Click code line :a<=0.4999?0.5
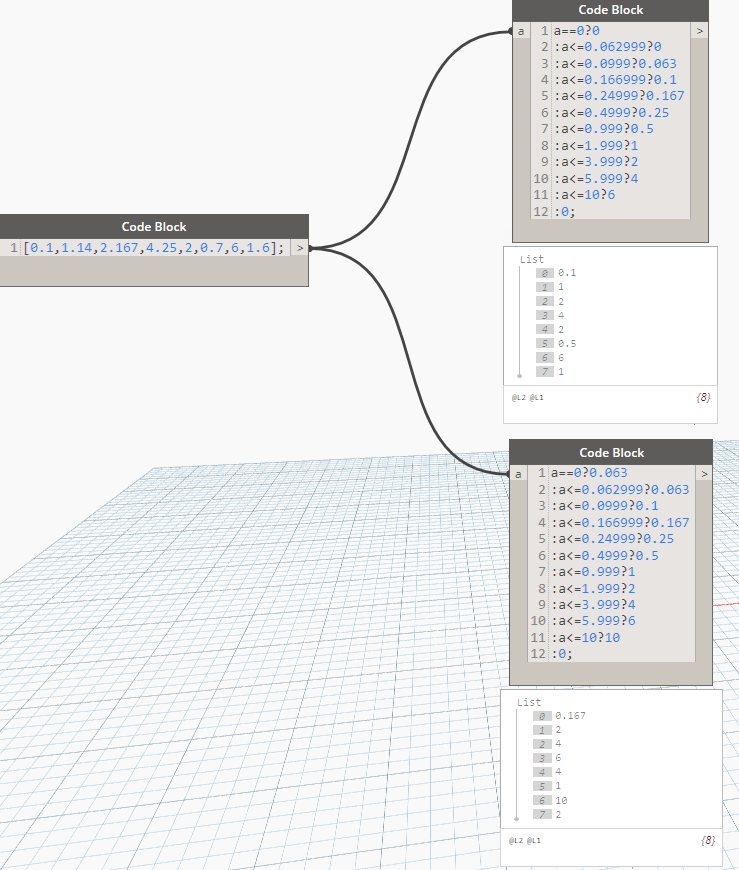Image resolution: width=739 pixels, height=870 pixels. [x=605, y=556]
